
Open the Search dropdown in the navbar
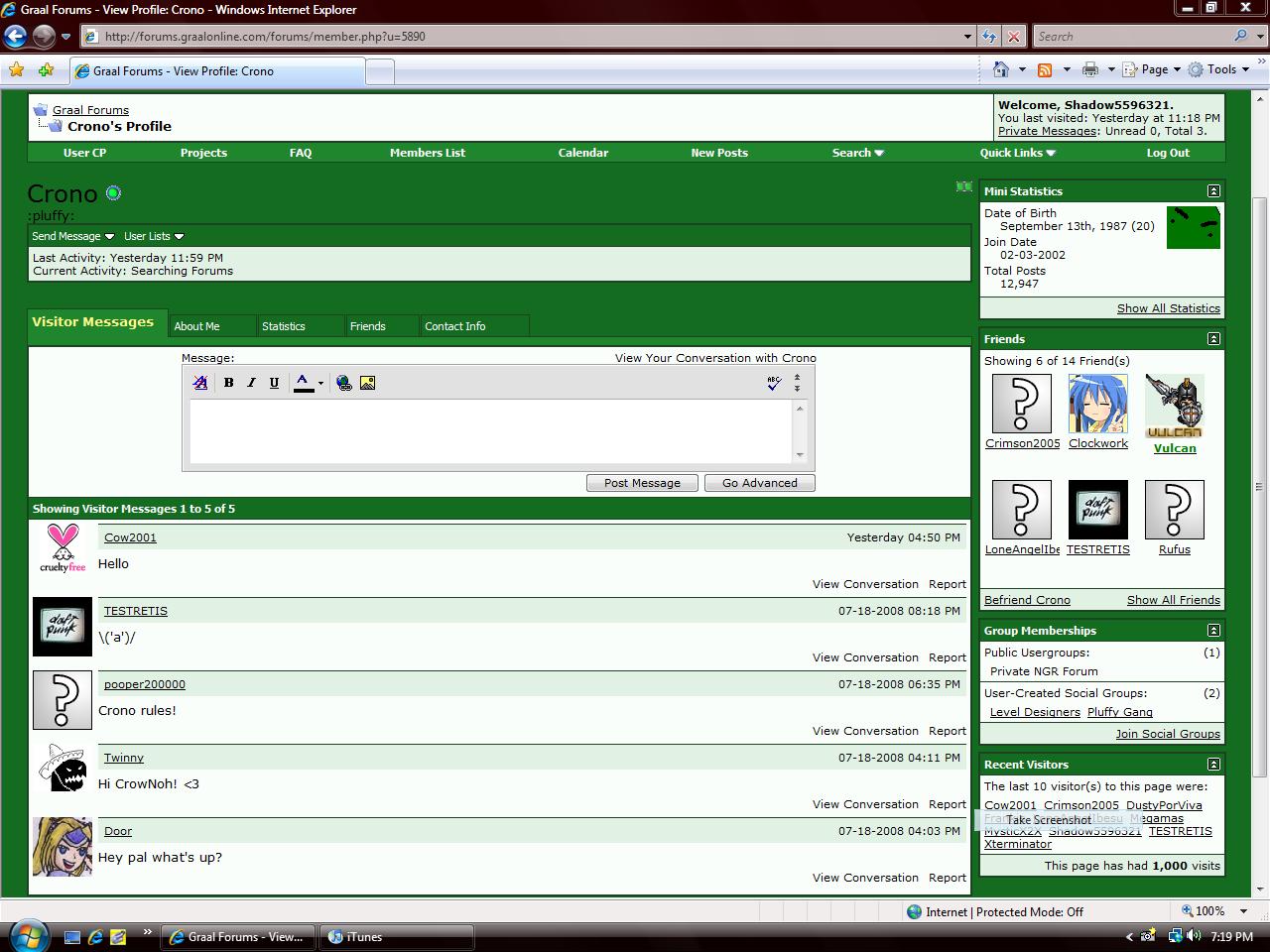858,153
